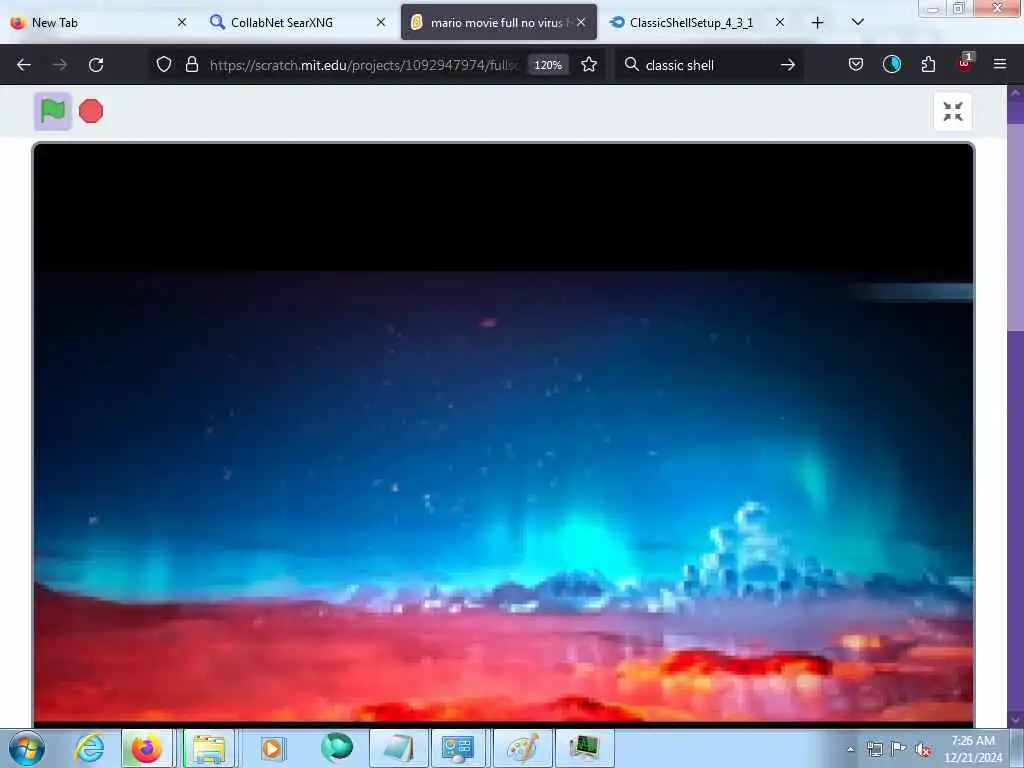Close the CollabNet SearXNG tab
Screen dimensions: 1024x768
(x=381, y=22)
